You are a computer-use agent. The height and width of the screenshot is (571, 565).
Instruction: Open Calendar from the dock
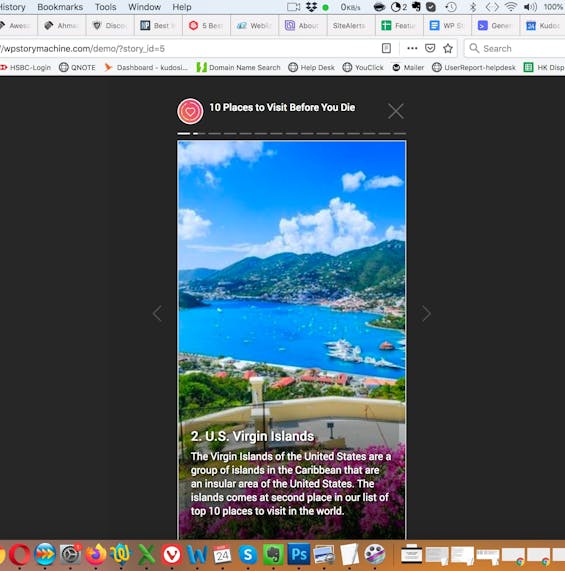coord(222,555)
